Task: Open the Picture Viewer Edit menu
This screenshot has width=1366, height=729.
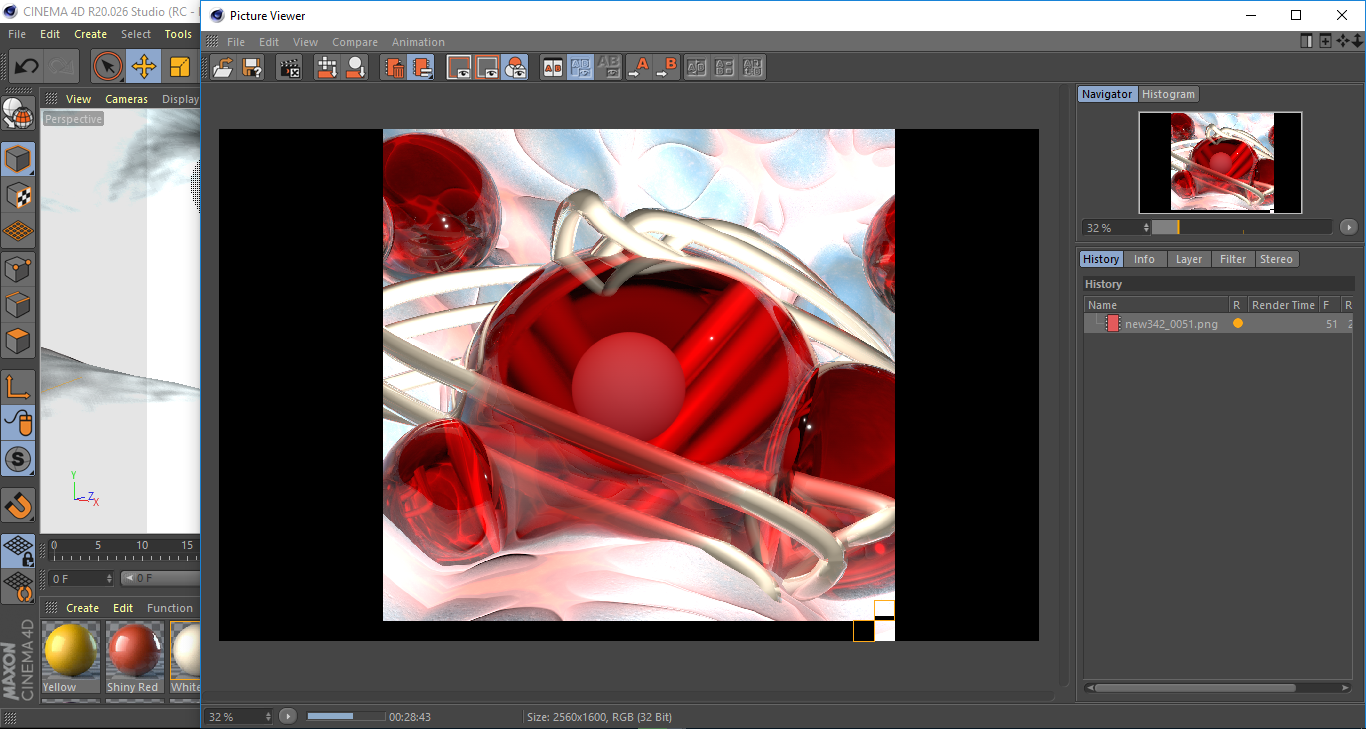Action: click(x=269, y=42)
